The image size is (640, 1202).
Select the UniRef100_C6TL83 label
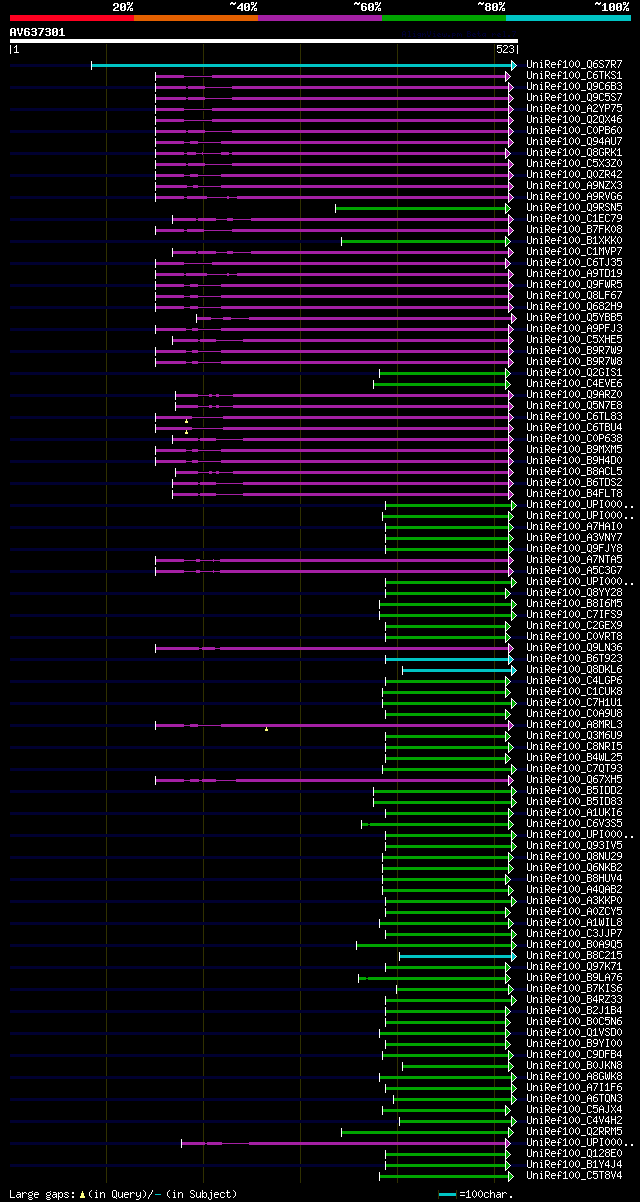pos(574,417)
